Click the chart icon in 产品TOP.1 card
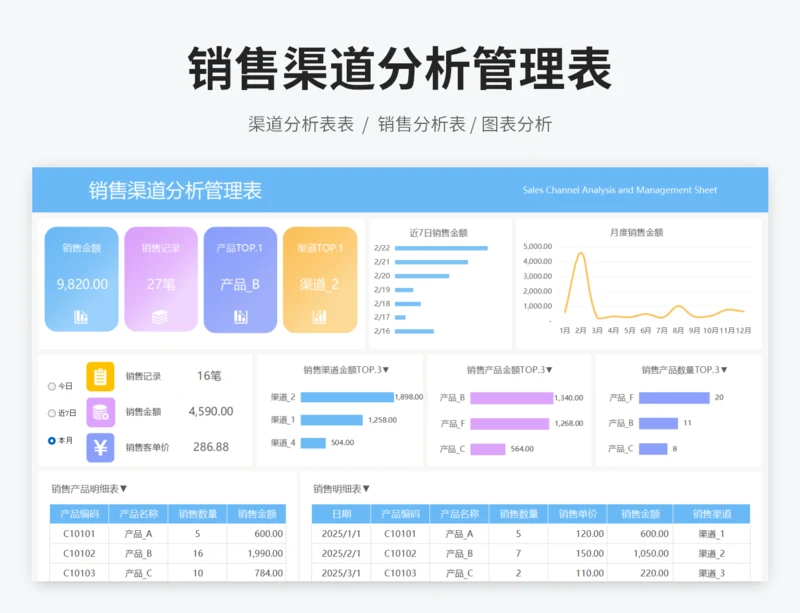The image size is (800, 613). click(x=240, y=317)
